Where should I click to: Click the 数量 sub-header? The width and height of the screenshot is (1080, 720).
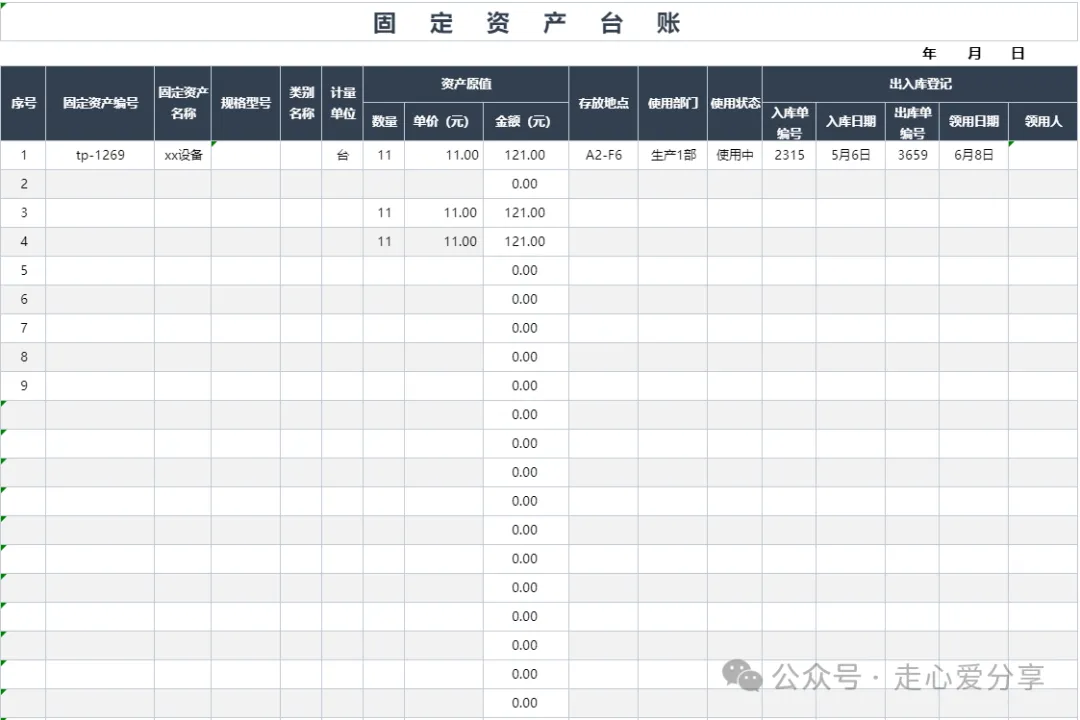[384, 122]
